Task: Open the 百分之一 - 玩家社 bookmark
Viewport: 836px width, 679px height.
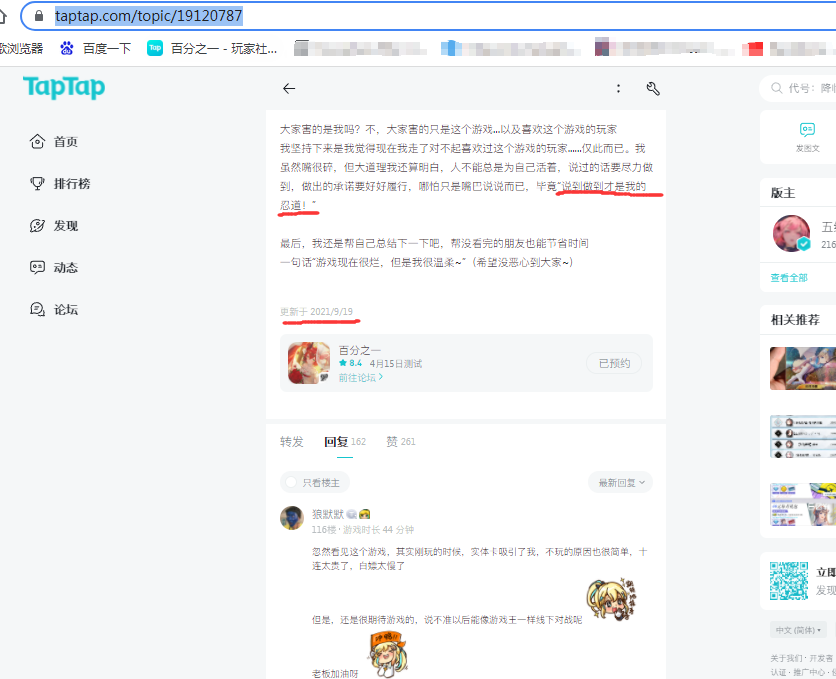Action: point(212,48)
